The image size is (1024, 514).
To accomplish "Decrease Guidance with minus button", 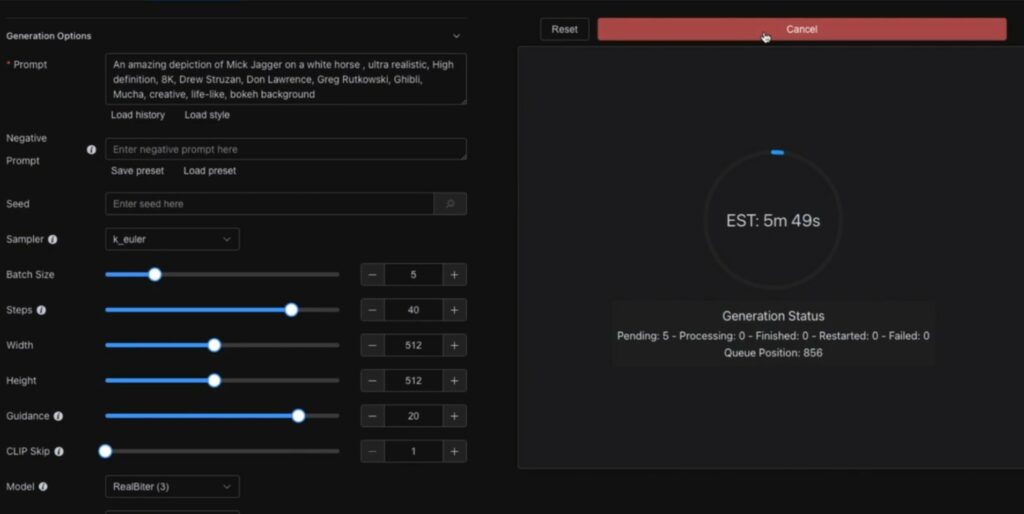I will 372,416.
